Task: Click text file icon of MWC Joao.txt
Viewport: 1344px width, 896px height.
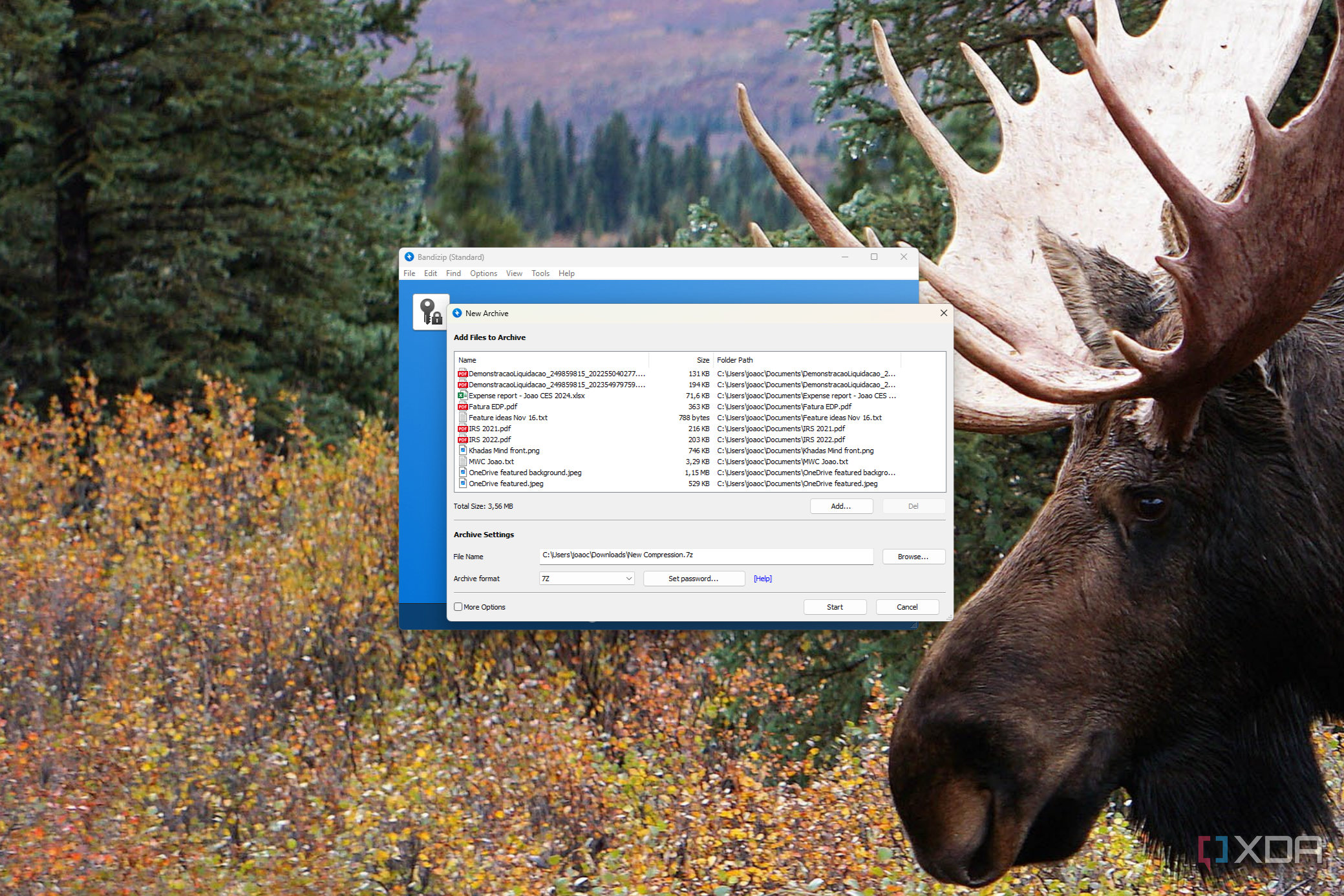Action: pyautogui.click(x=462, y=462)
